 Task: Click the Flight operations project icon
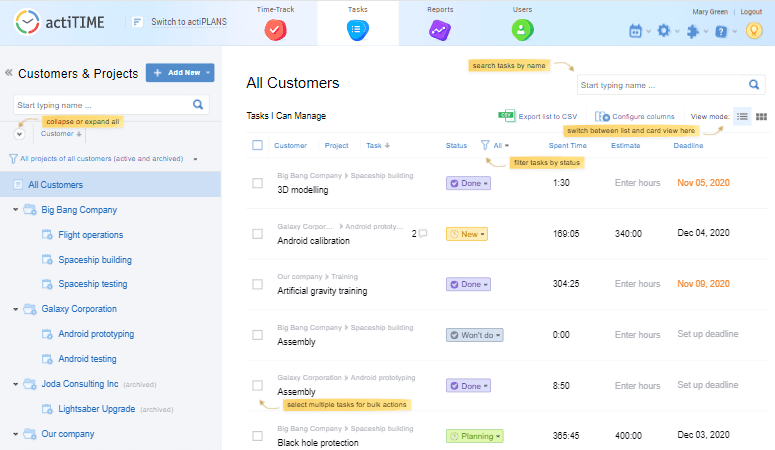click(x=47, y=234)
